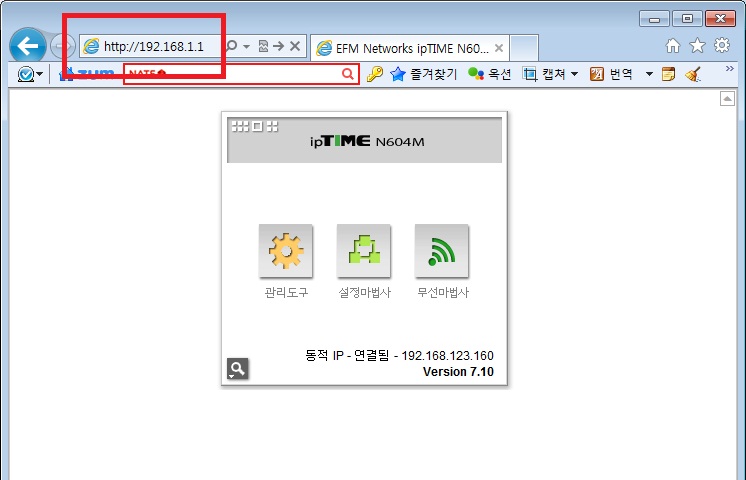Click the 번역 translate tool
Viewport: 746px width, 480px height.
[611, 74]
